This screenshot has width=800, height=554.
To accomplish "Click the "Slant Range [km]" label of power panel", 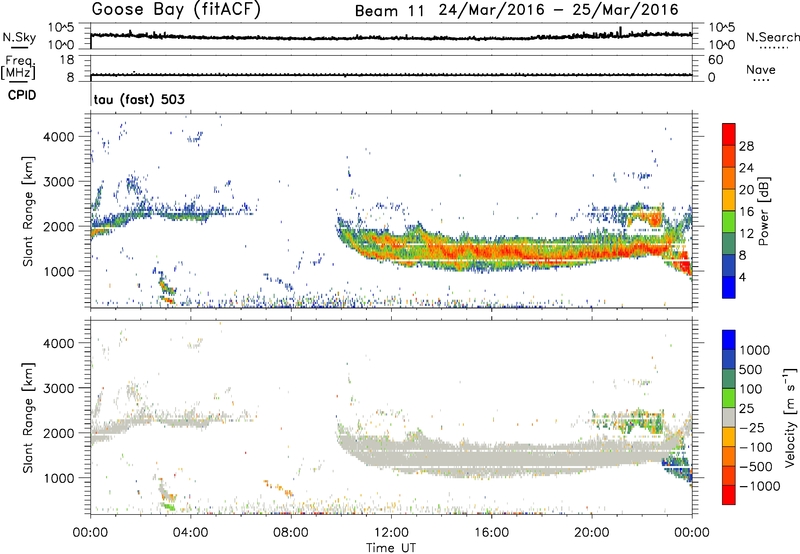I will coord(28,211).
